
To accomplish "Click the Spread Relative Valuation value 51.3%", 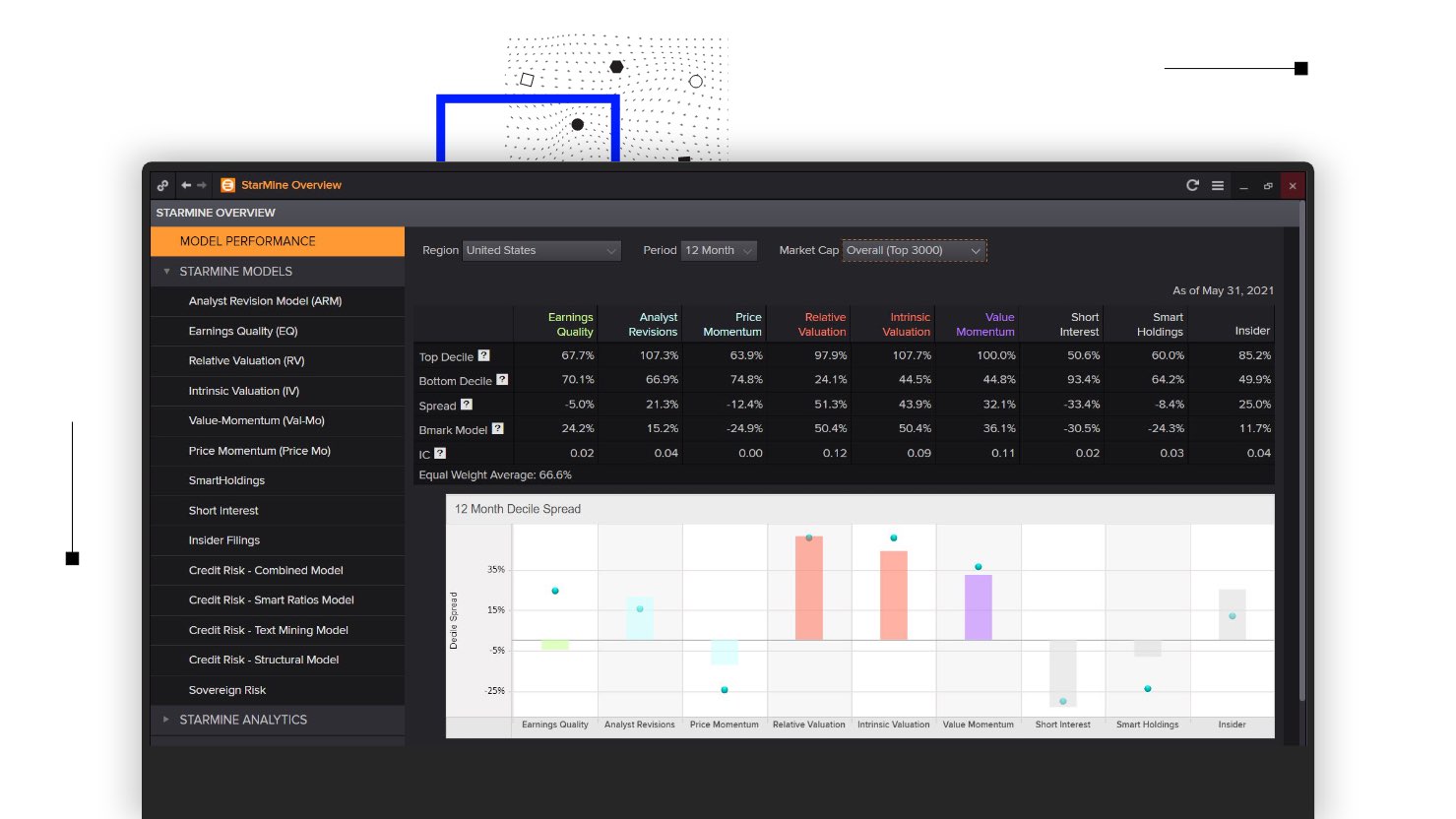I will pyautogui.click(x=831, y=405).
